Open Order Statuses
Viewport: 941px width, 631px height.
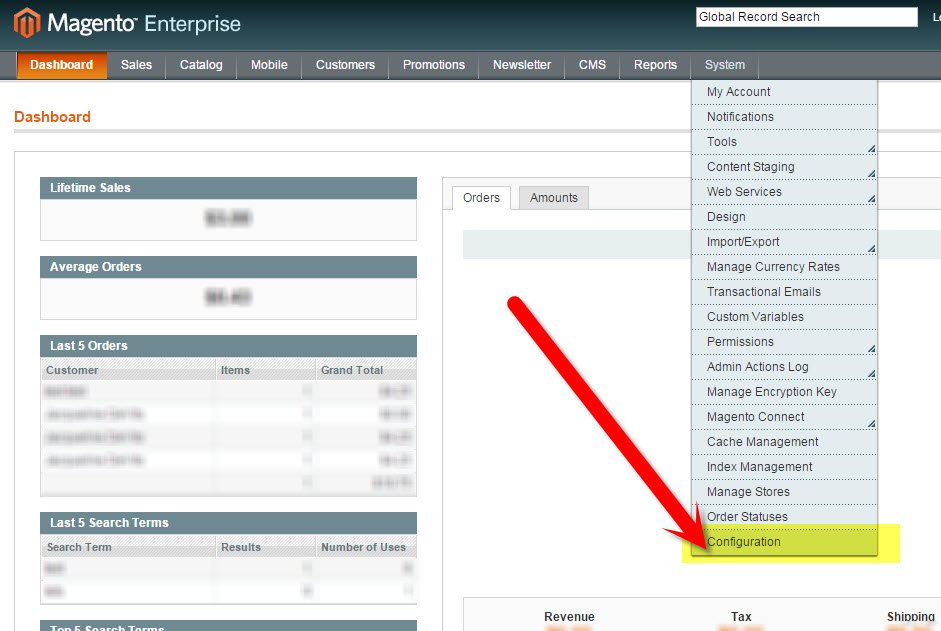(x=784, y=517)
